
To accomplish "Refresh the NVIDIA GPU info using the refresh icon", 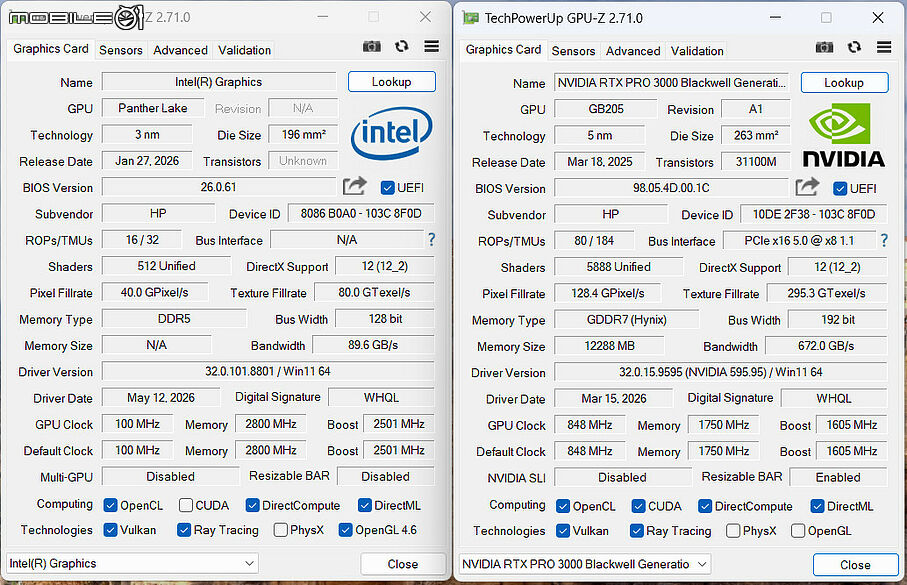I will [854, 47].
